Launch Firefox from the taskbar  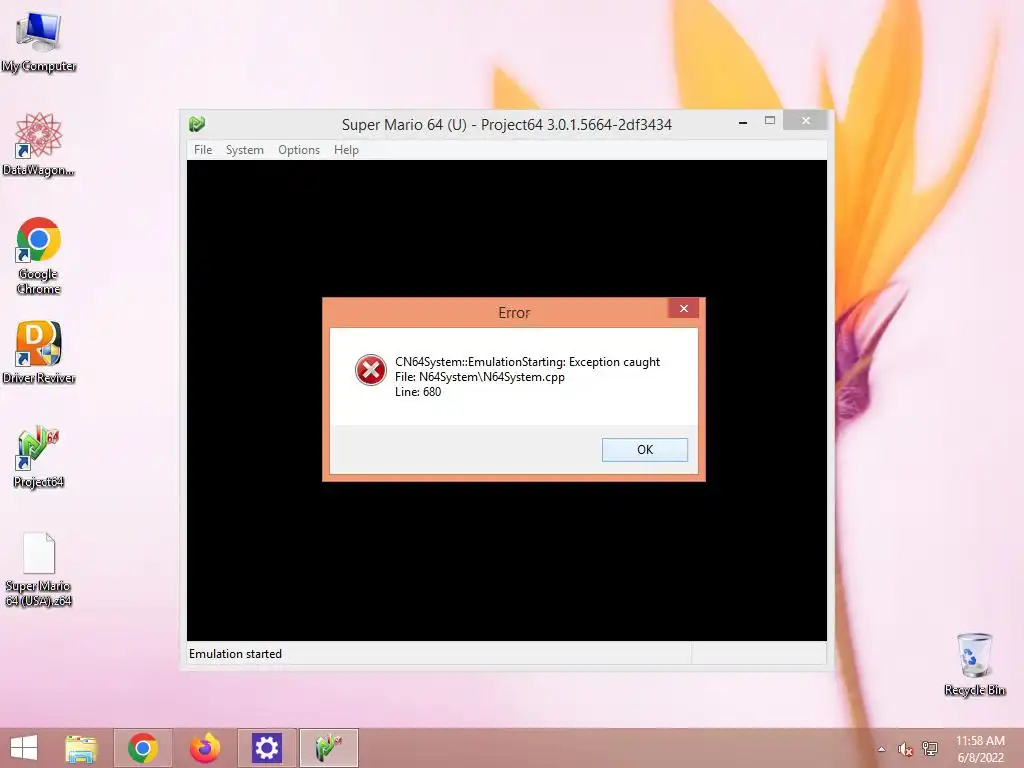click(x=204, y=748)
